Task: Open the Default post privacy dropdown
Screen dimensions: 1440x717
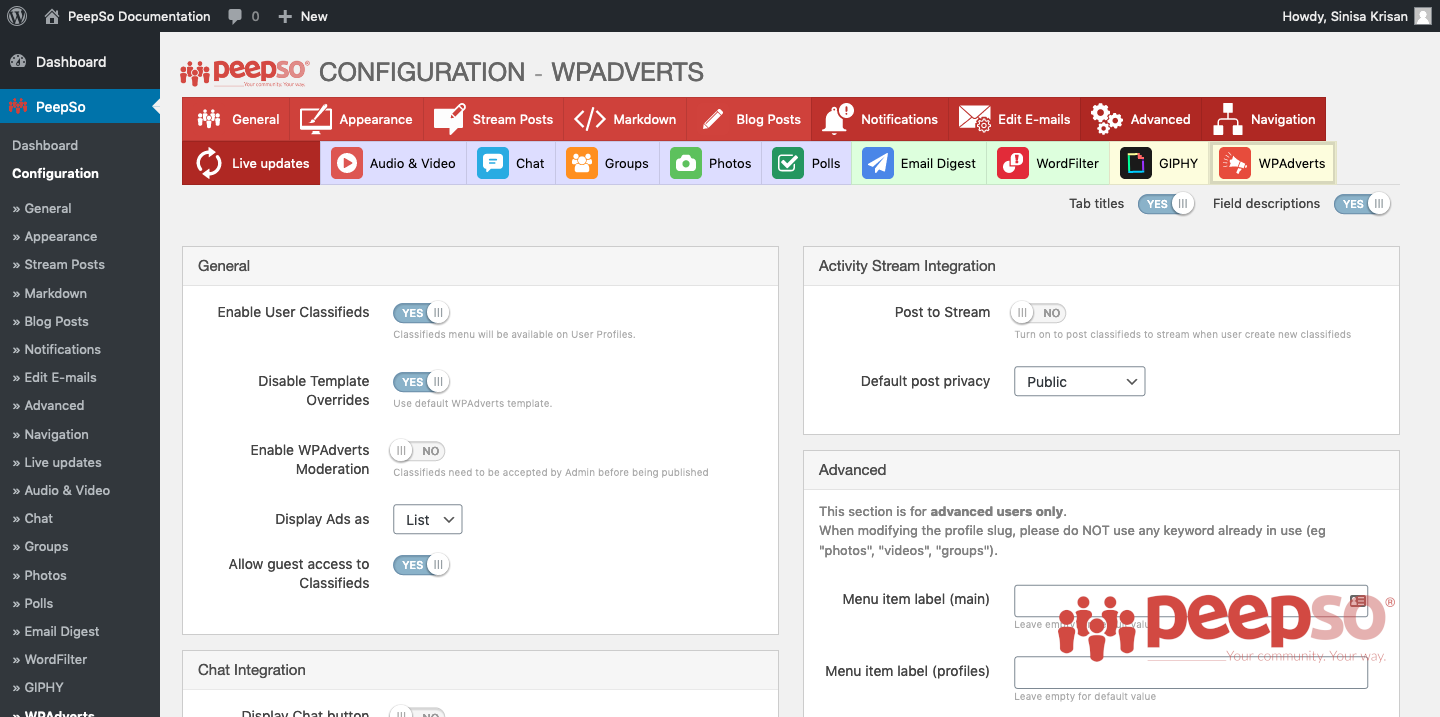Action: [x=1079, y=381]
